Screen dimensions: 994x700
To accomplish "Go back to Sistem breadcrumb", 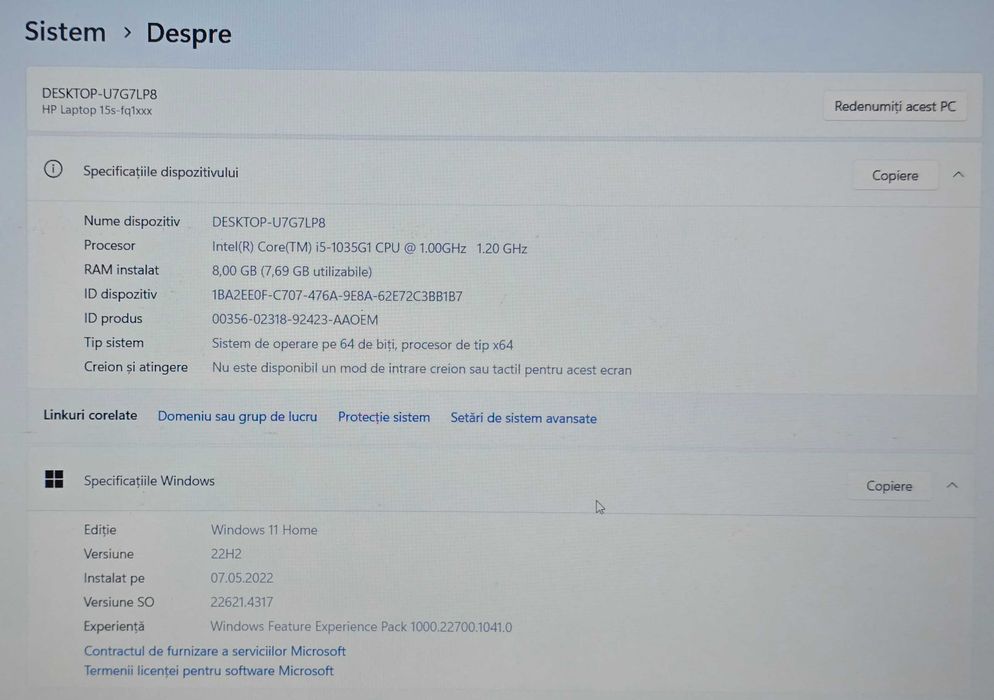I will coord(65,32).
